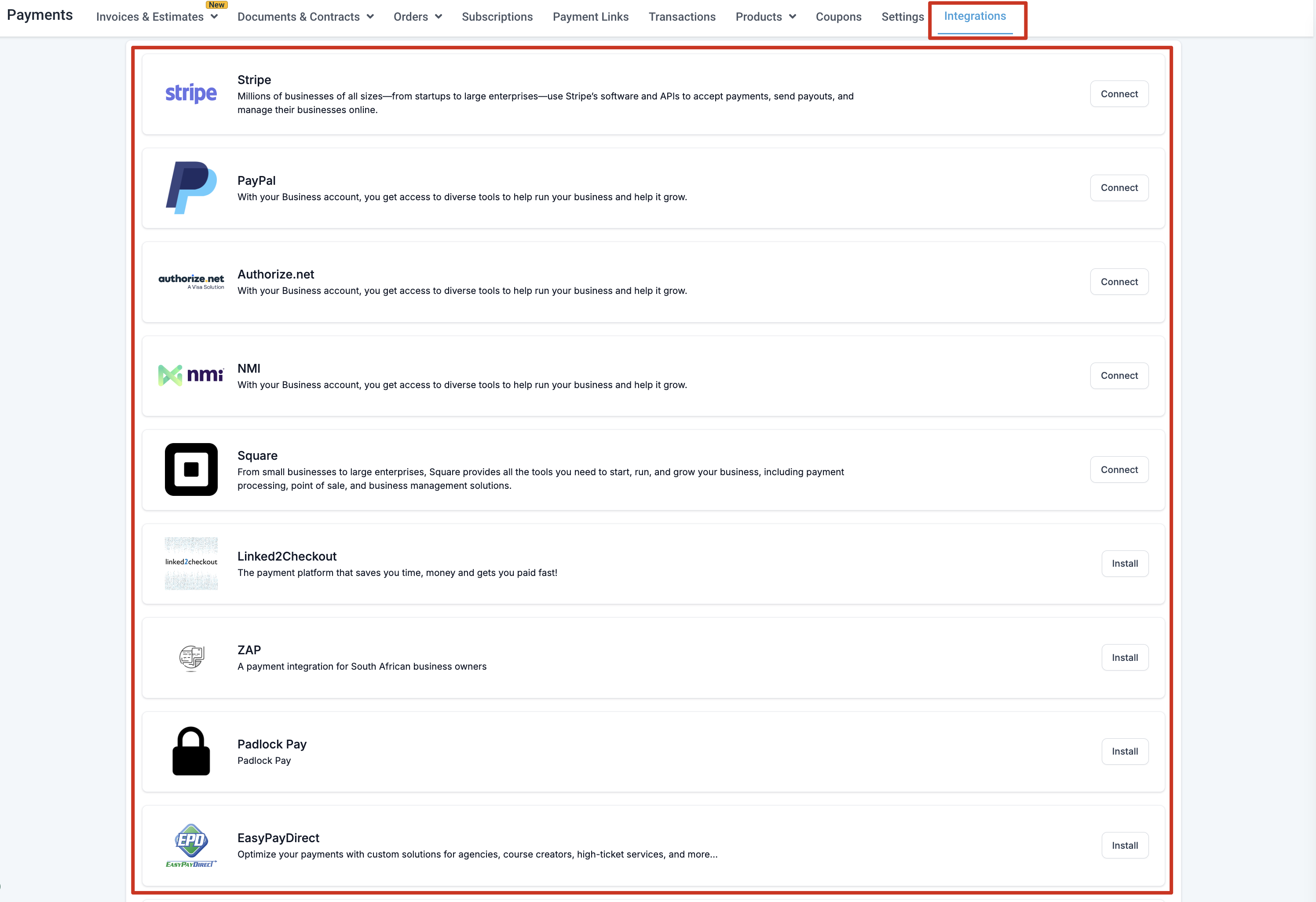Image resolution: width=1316 pixels, height=902 pixels.
Task: Click the Linked2Checkout logo thumbnail
Action: 191,563
